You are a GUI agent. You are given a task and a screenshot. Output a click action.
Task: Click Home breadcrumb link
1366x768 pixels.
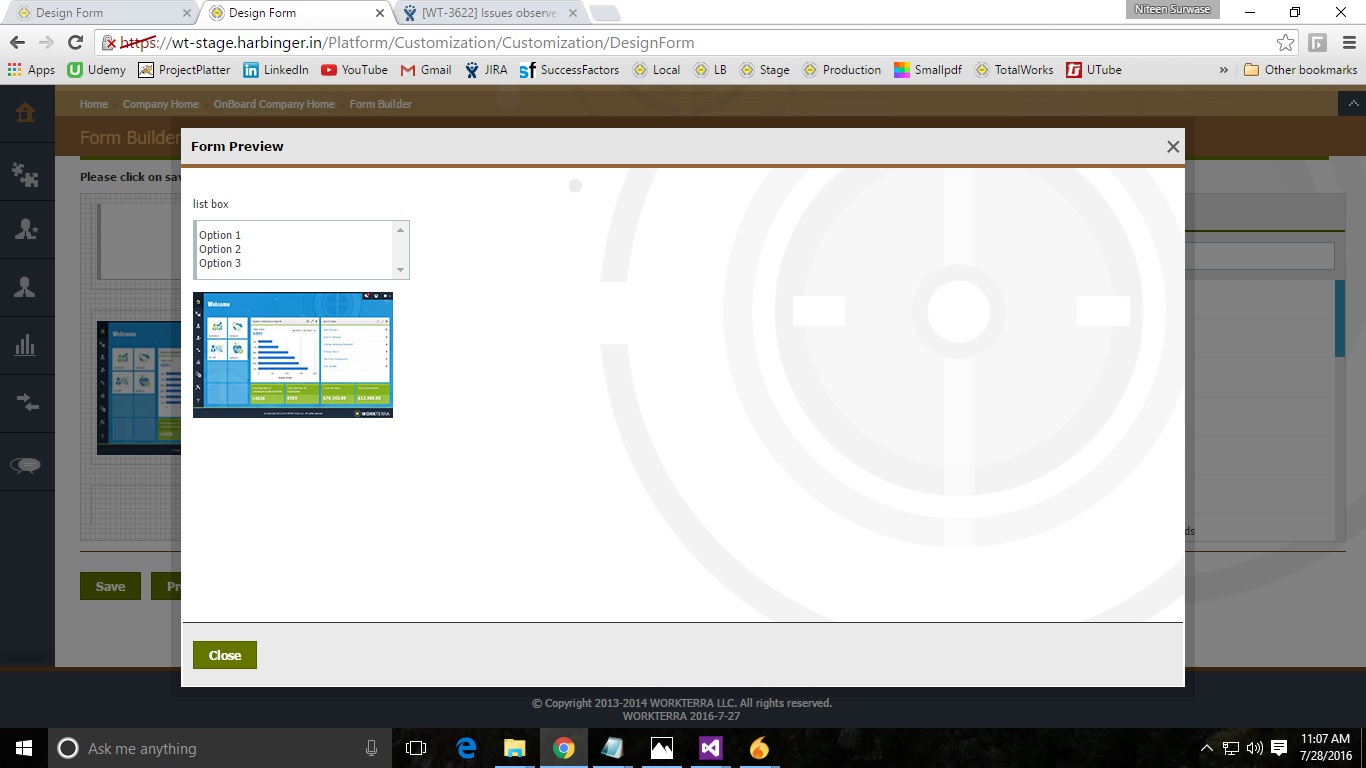(94, 104)
